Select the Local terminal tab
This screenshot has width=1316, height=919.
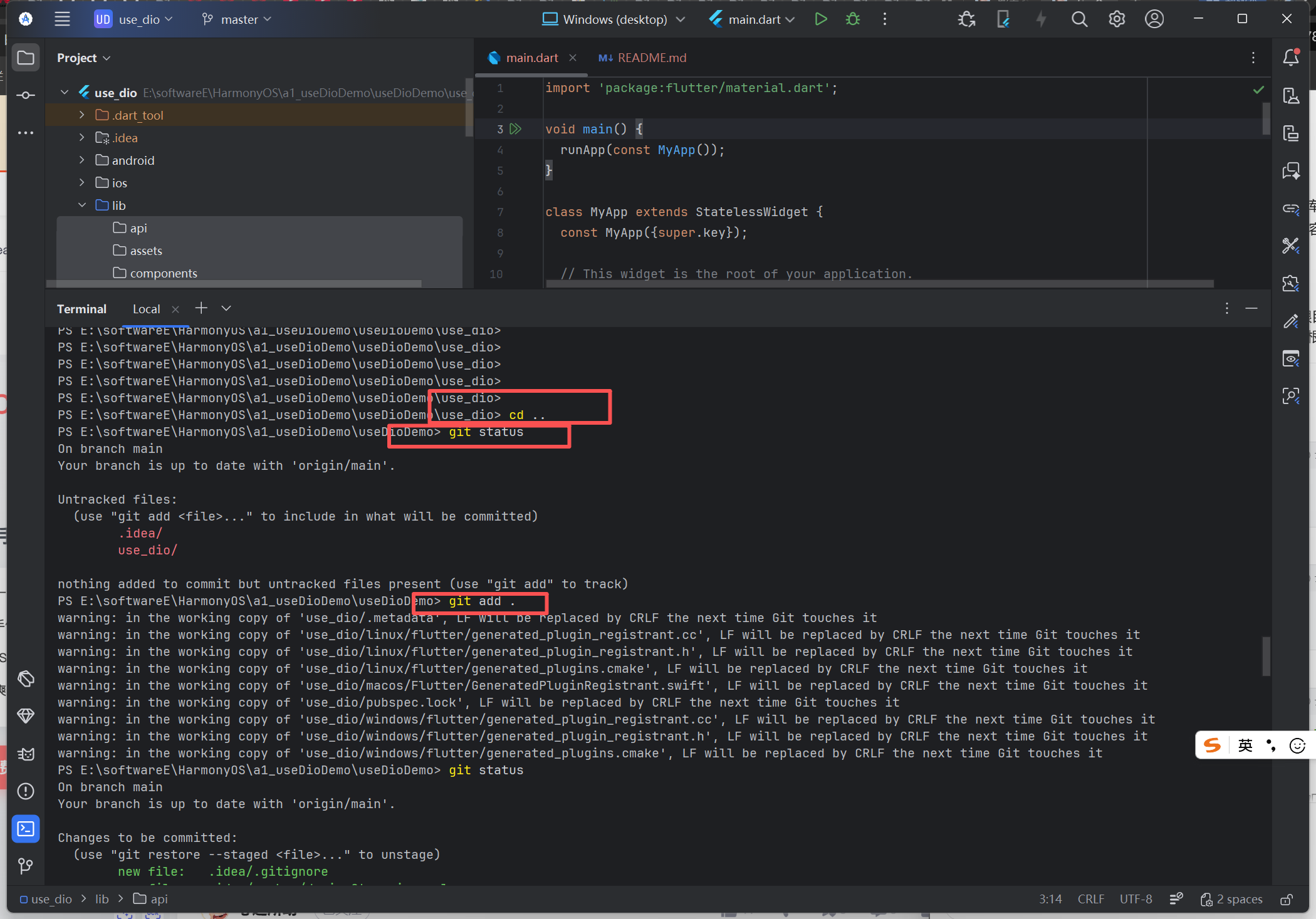click(146, 309)
